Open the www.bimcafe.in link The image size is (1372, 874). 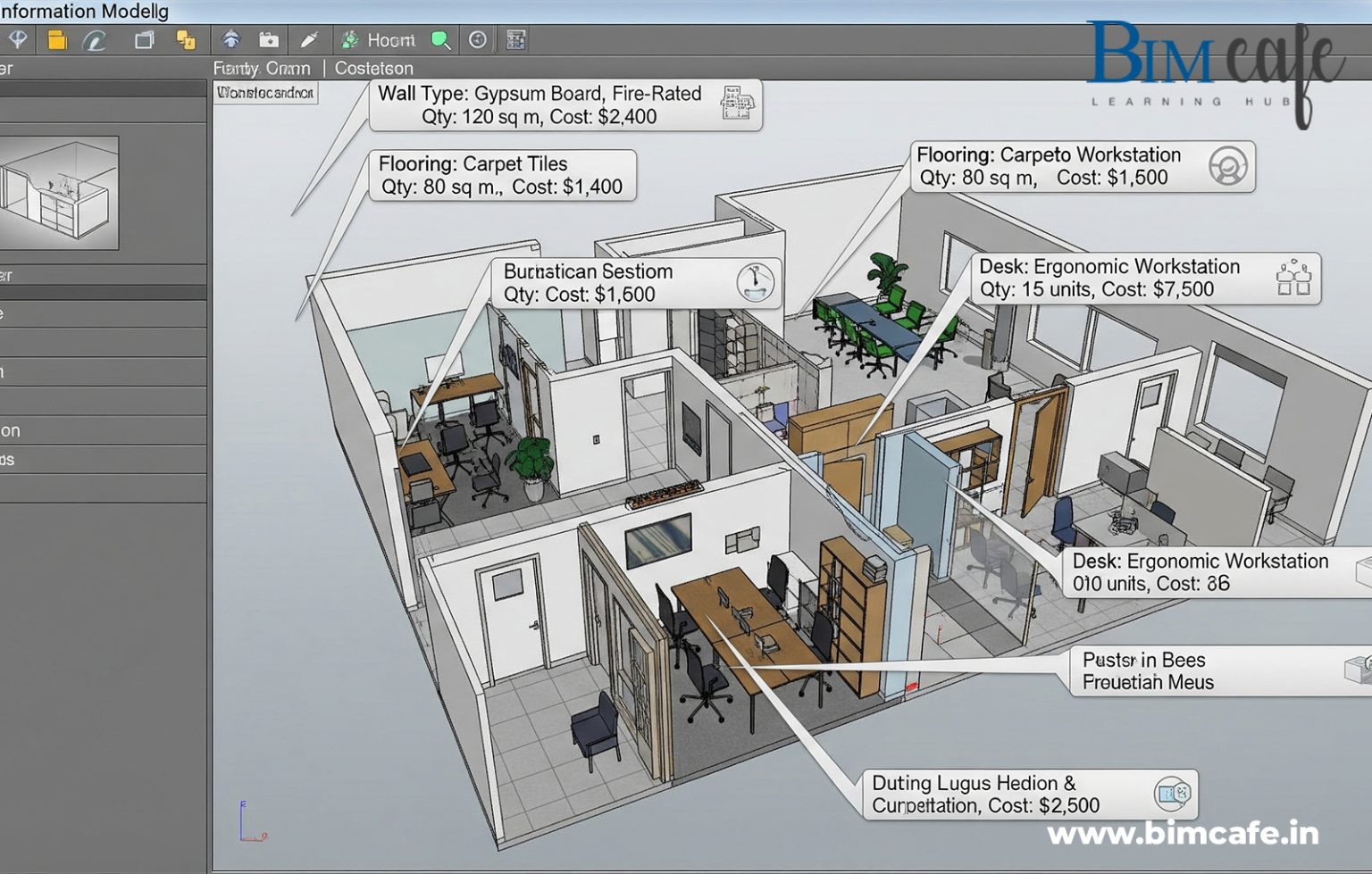point(1184,834)
